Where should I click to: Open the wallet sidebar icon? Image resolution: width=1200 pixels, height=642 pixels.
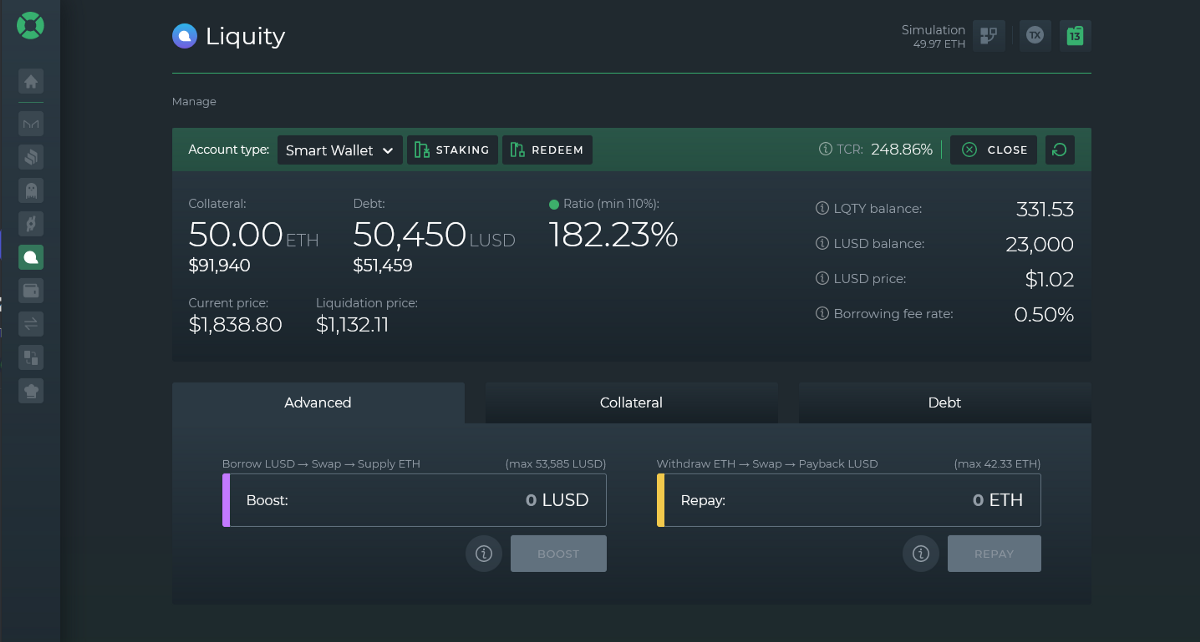[31, 290]
